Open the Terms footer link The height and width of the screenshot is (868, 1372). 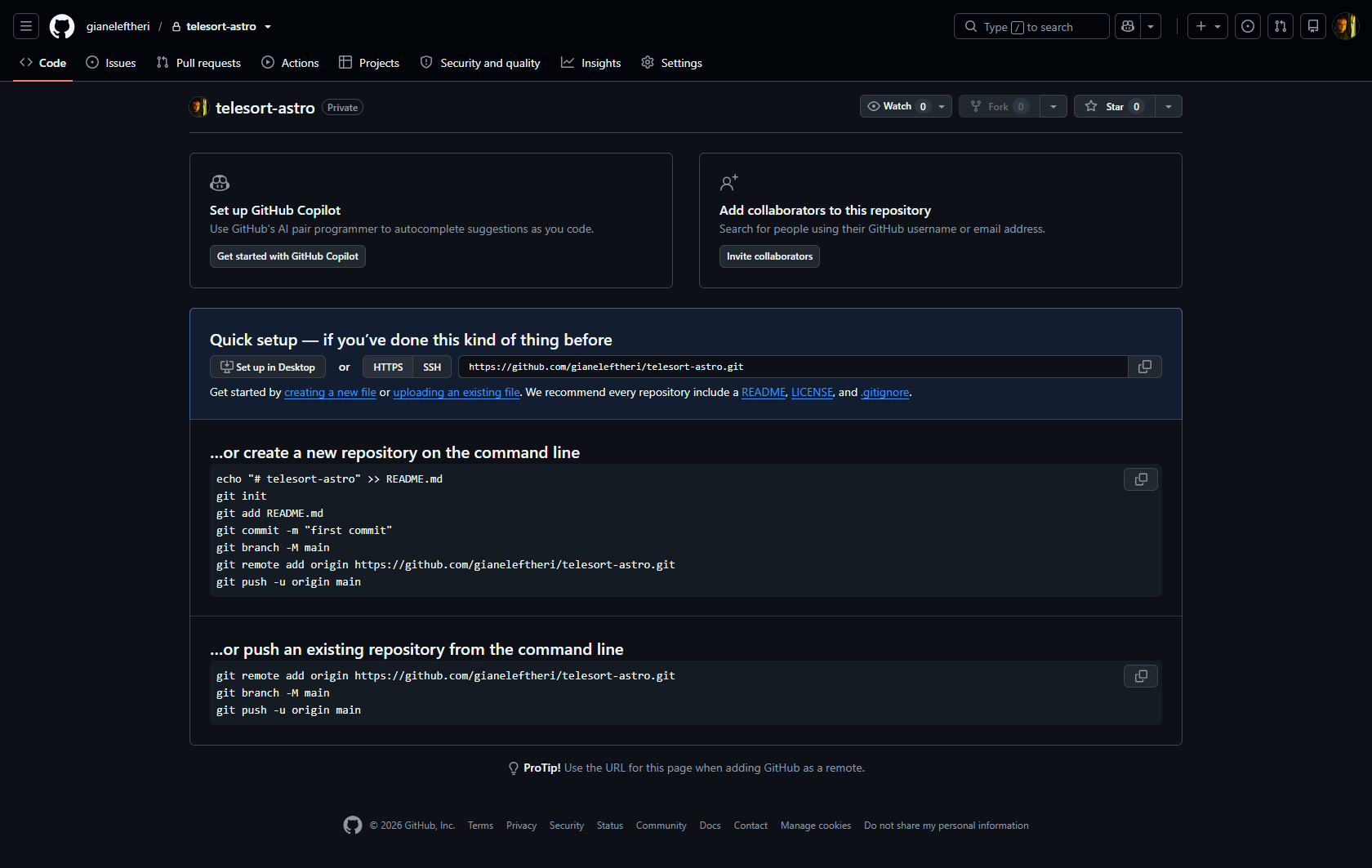[x=480, y=826]
